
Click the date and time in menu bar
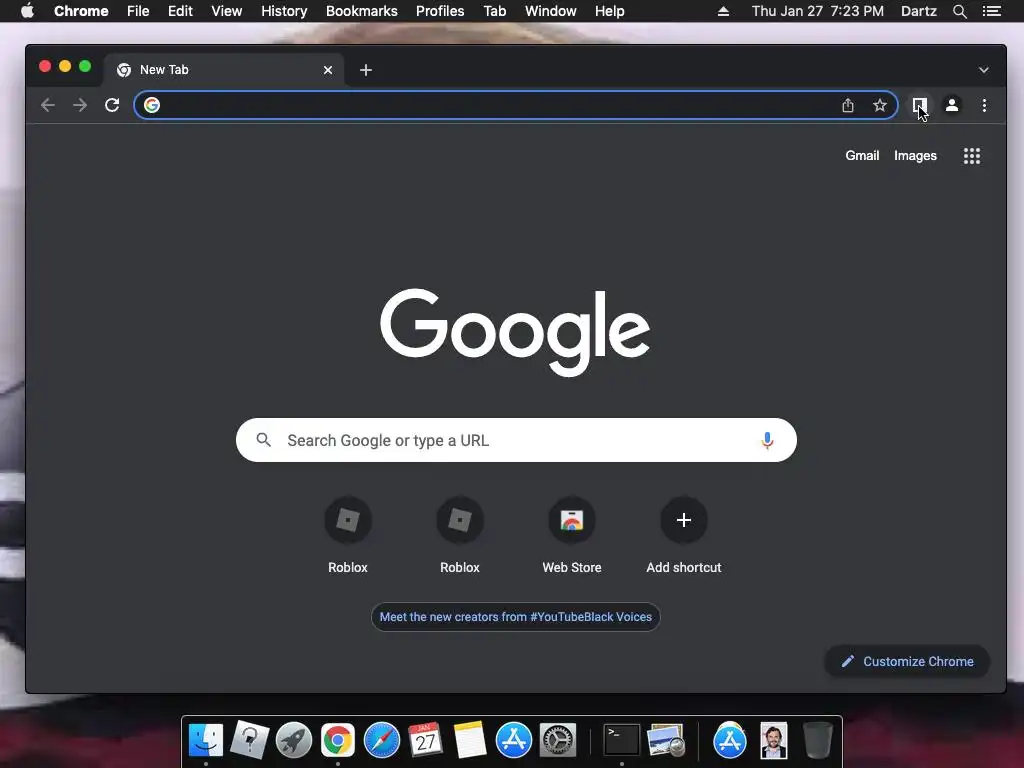(x=818, y=11)
